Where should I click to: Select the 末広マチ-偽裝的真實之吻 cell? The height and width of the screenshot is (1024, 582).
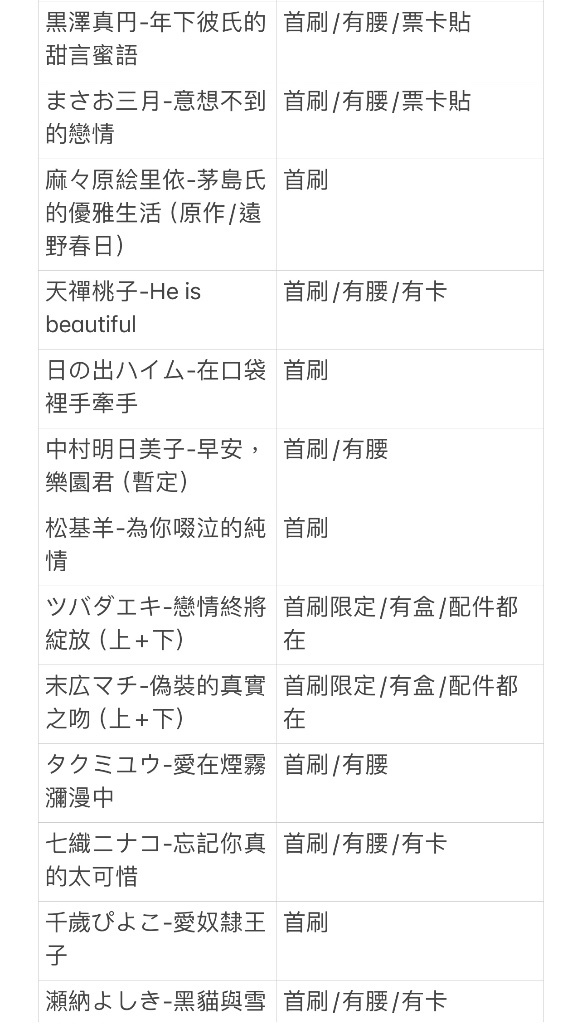[156, 703]
